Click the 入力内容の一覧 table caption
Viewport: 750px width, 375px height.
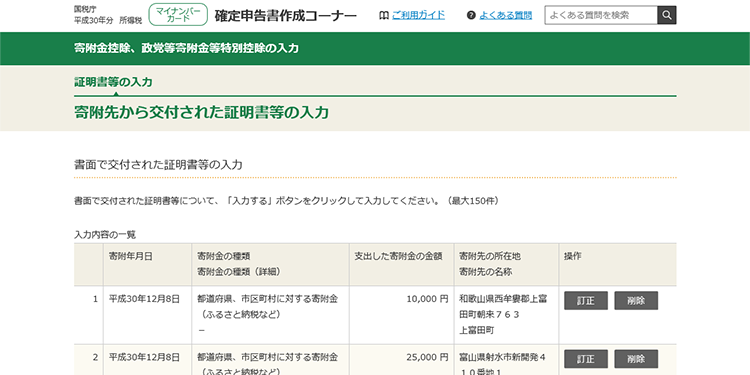coord(105,235)
